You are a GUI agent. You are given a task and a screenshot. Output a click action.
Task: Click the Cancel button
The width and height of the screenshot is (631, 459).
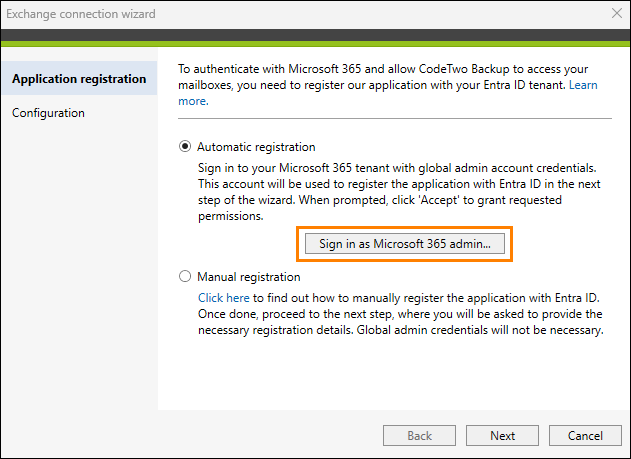585,436
